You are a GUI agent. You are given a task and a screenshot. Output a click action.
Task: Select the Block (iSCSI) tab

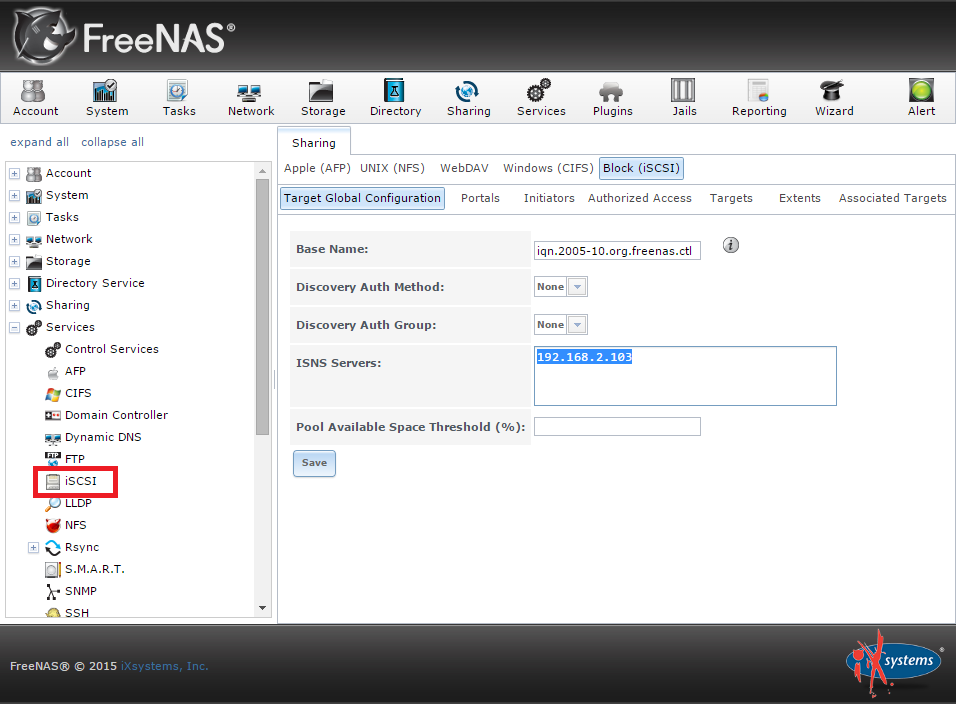pyautogui.click(x=641, y=168)
